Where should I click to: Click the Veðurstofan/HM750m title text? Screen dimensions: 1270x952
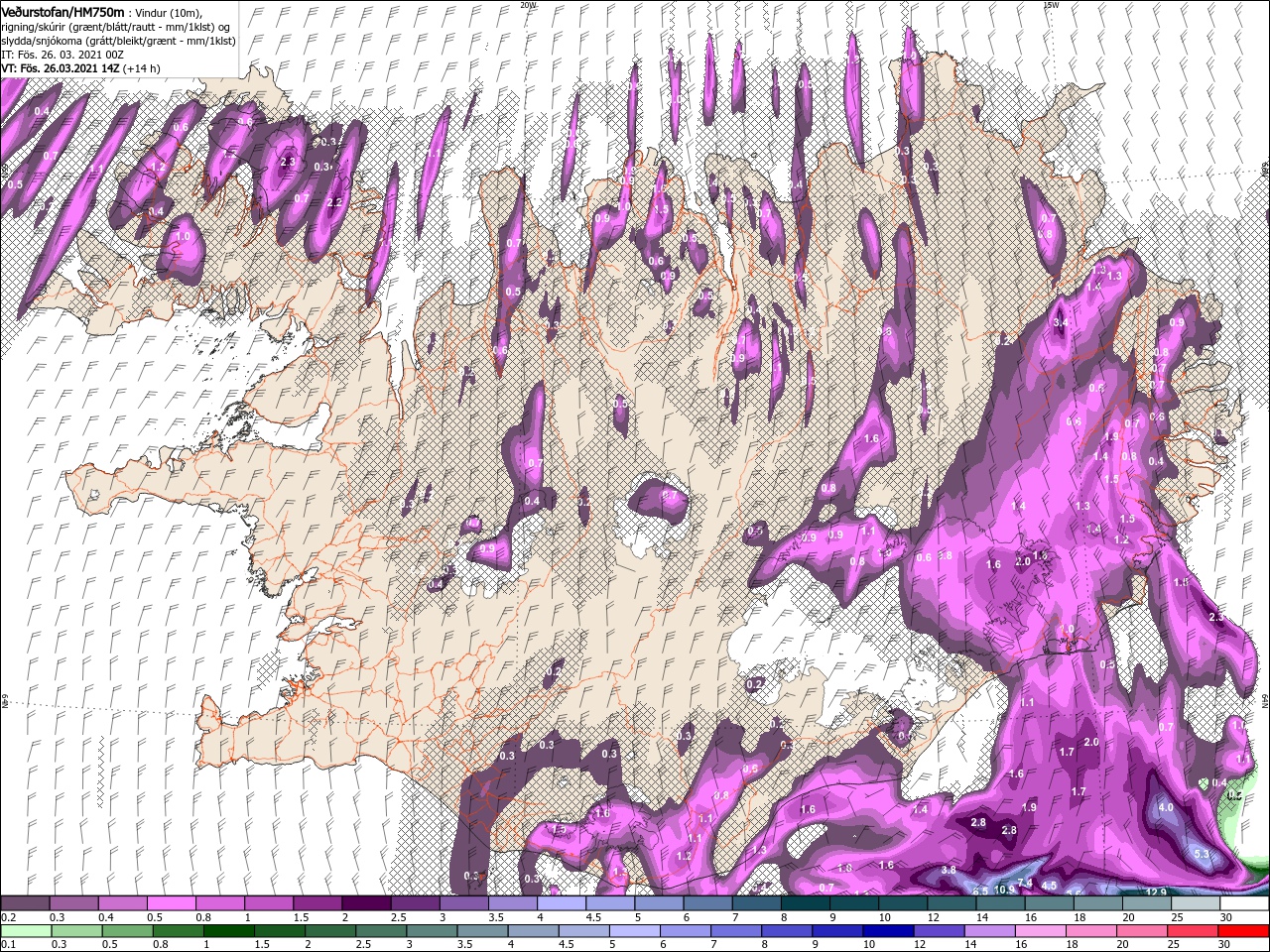63,11
